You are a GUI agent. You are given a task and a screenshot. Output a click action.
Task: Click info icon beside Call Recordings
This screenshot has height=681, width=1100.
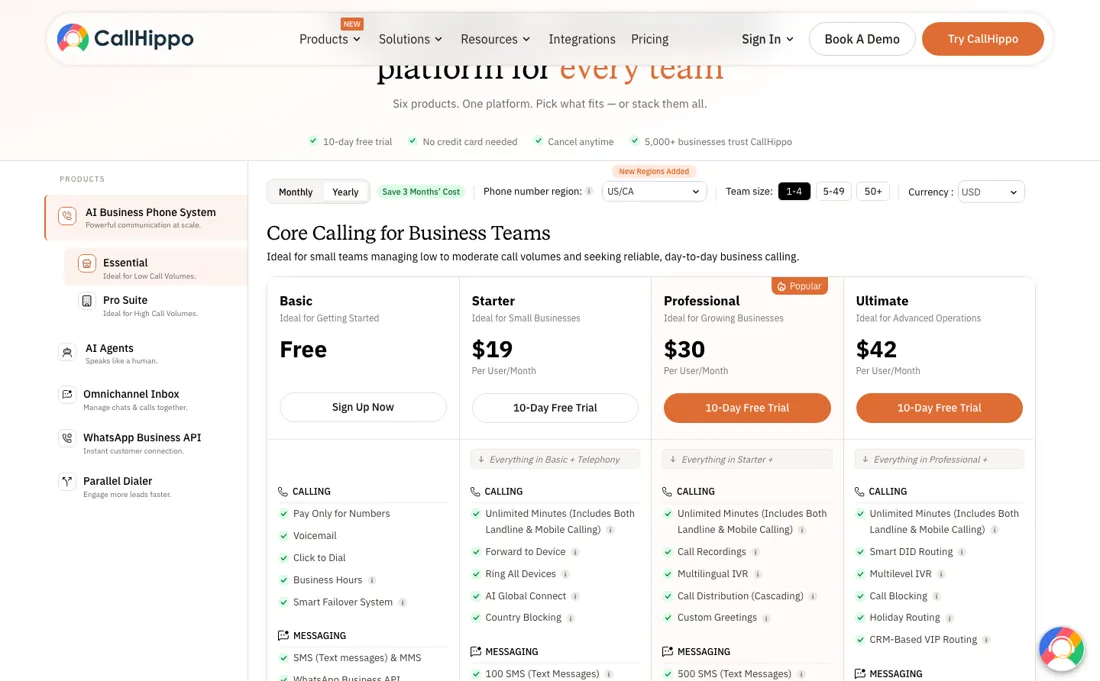click(x=756, y=552)
